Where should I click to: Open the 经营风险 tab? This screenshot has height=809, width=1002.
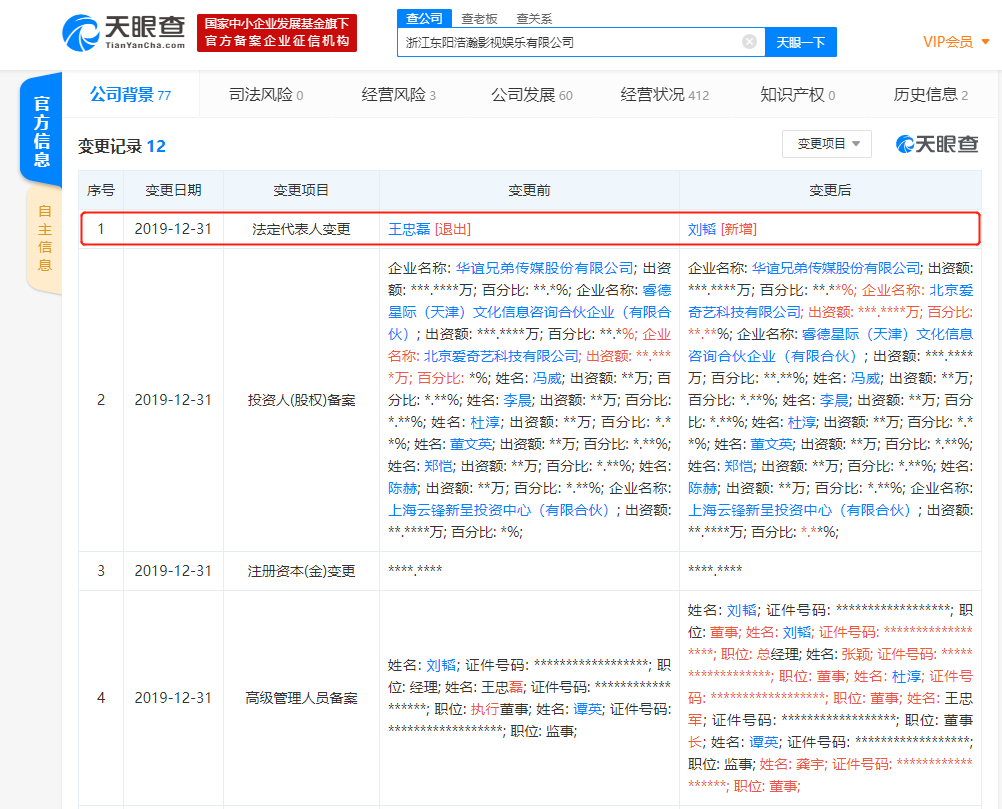(x=396, y=91)
